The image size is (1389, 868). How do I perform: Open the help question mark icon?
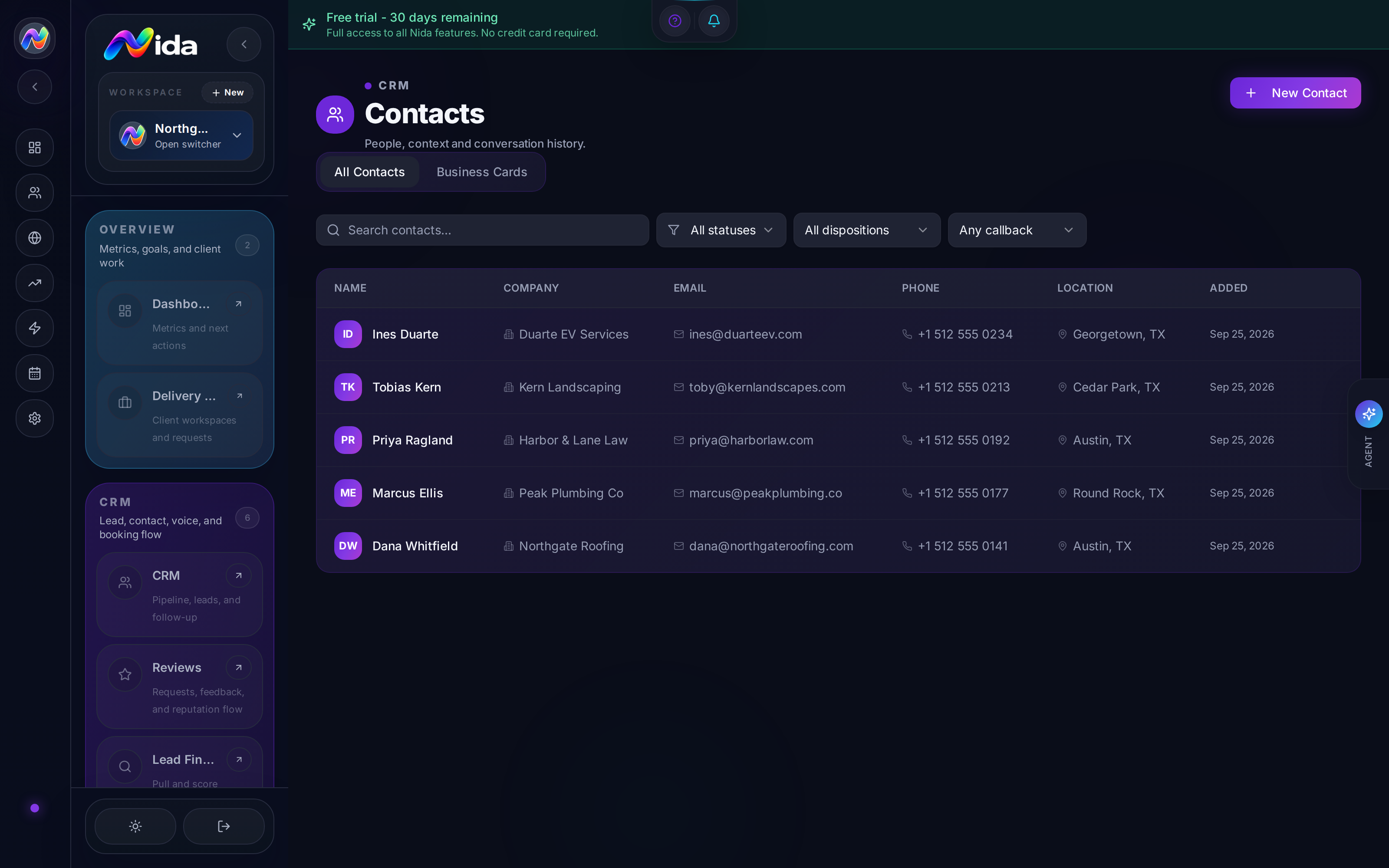pos(675,21)
